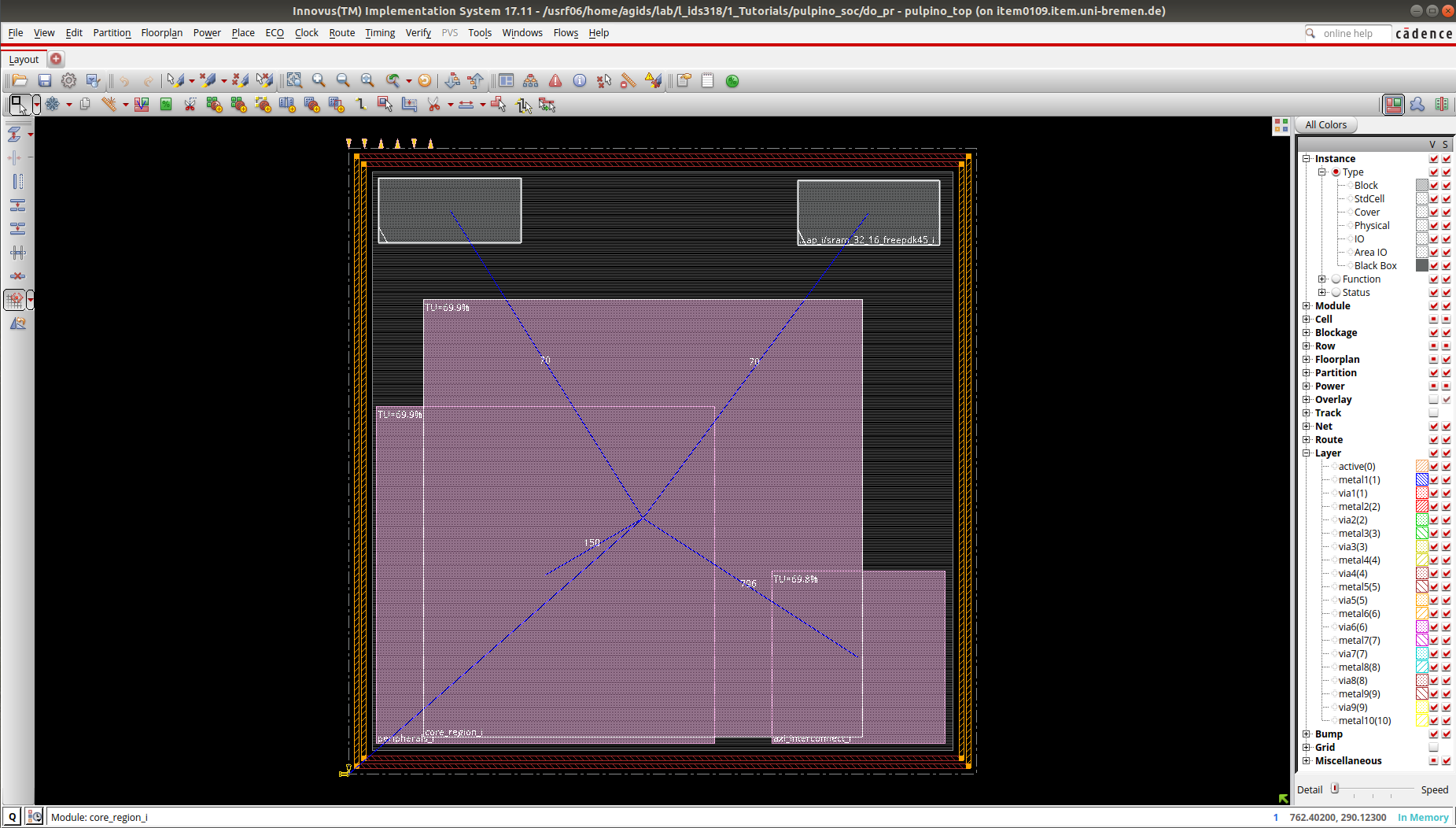Screen dimensions: 1456x828
Task: Select the Layout tab
Action: pyautogui.click(x=24, y=59)
